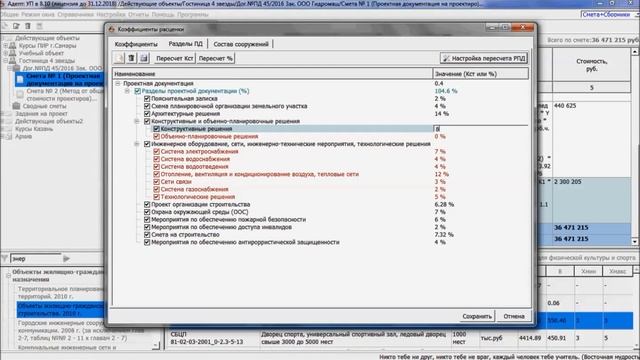Viewport: 640px width, 360px height.
Task: Uncheck 'Смета на строительство' checkbox
Action: [x=147, y=235]
